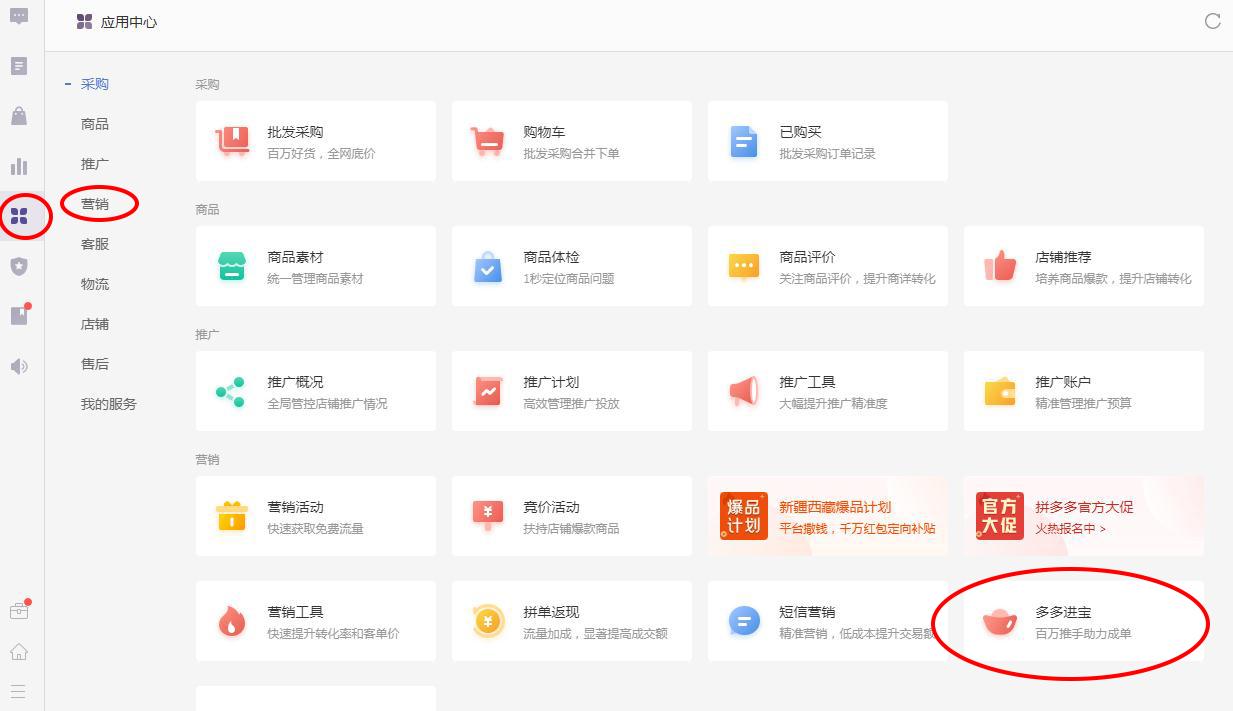Open the 新疆西藏爆品计划 banner thumbnail
The width and height of the screenshot is (1233, 711).
(x=743, y=516)
